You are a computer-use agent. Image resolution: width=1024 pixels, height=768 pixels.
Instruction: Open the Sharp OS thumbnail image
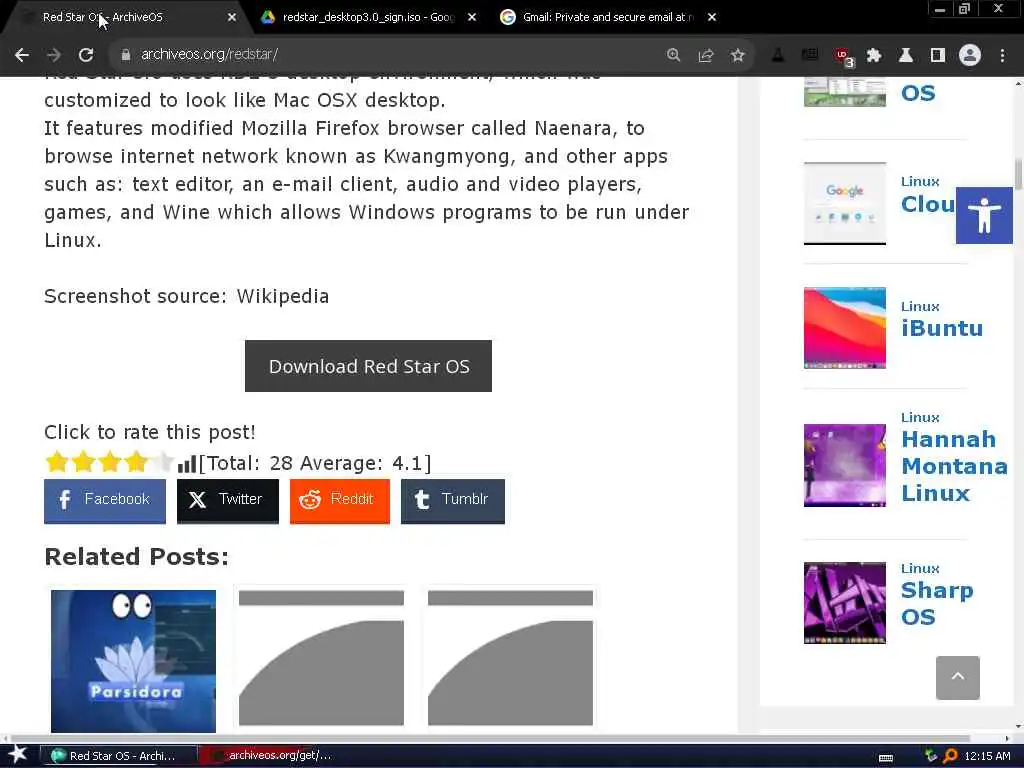pos(845,603)
